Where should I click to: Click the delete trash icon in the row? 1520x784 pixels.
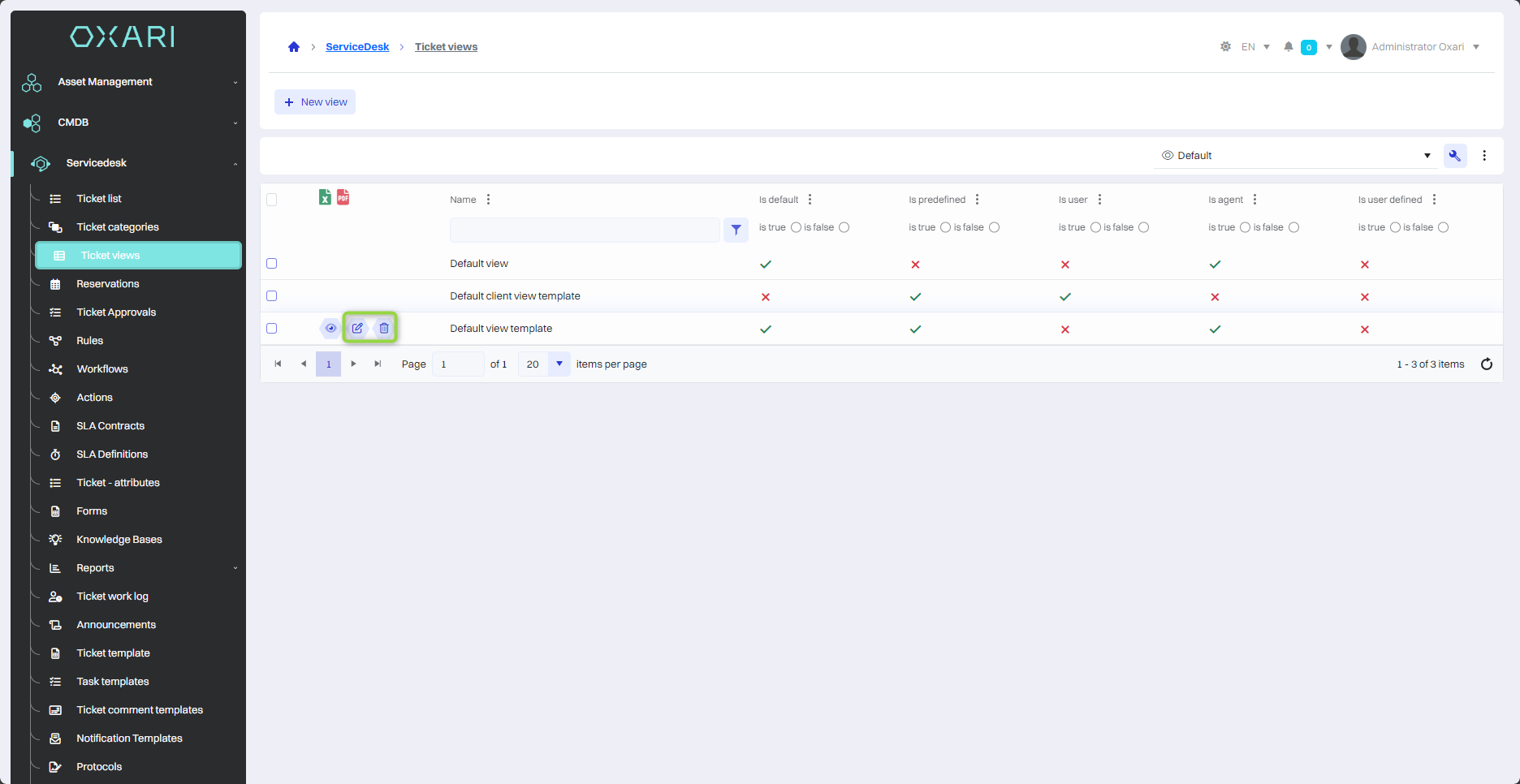384,328
